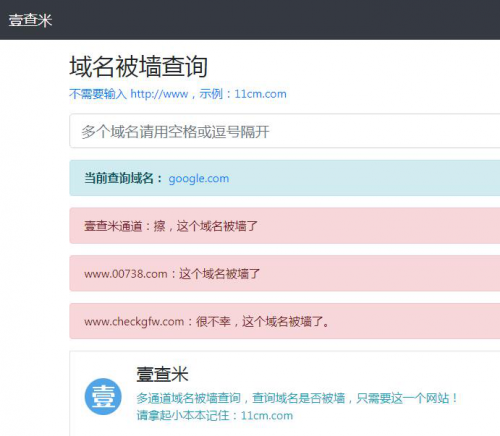
Task: Open the 壹查米 heading in info card
Action: click(162, 374)
